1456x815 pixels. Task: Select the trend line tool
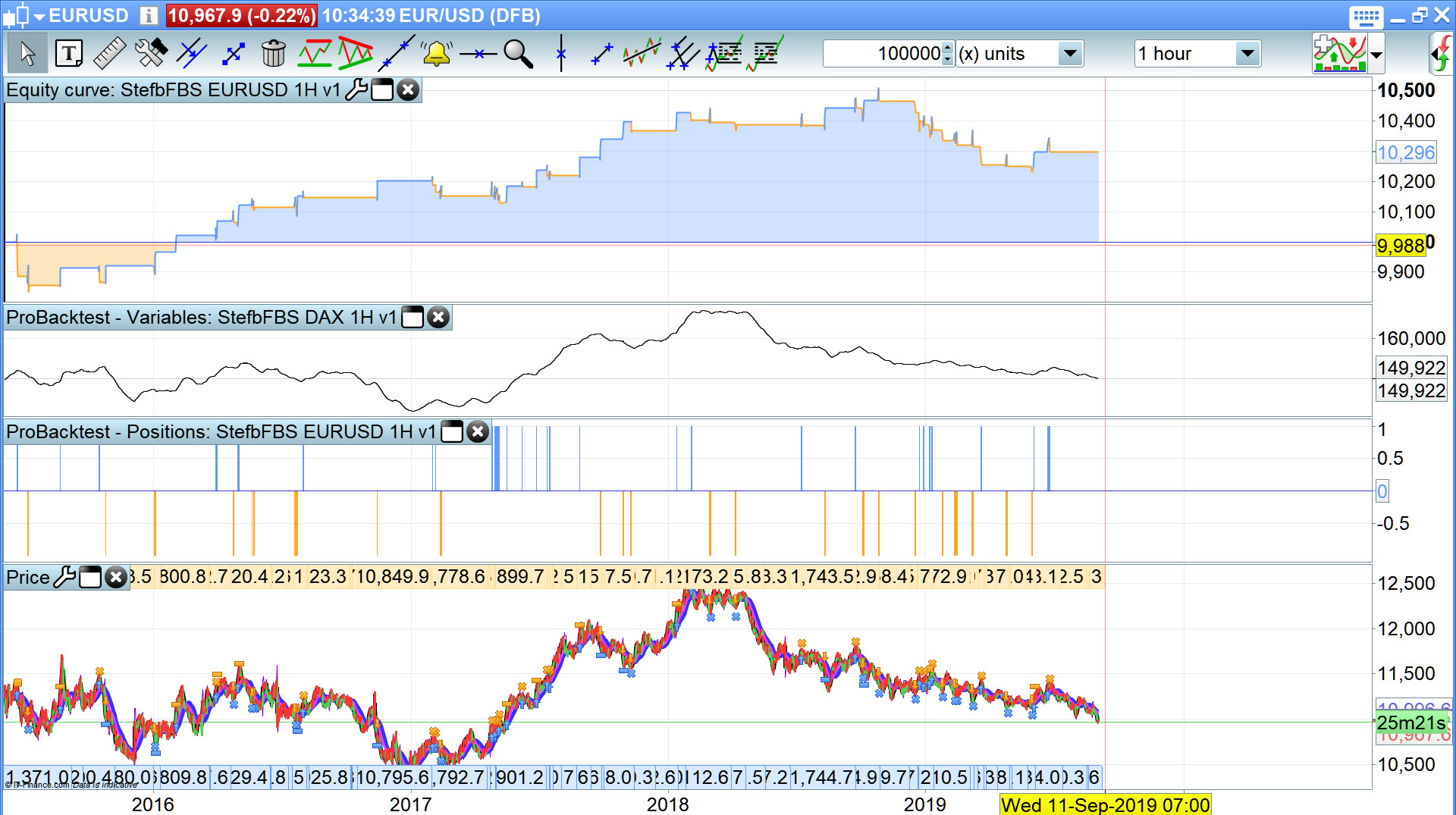[x=396, y=54]
